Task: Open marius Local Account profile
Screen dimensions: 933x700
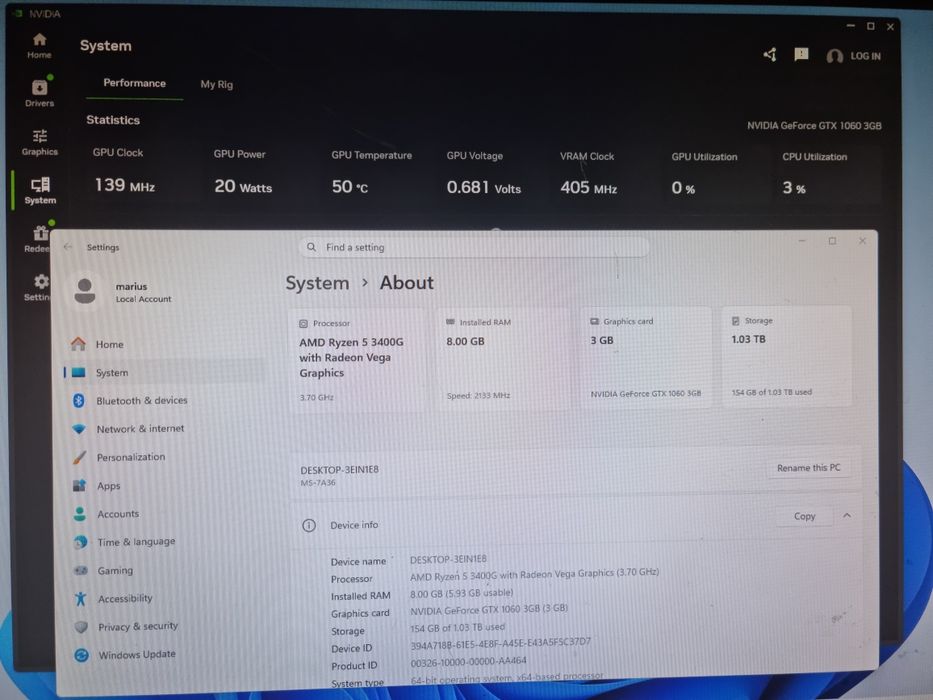Action: pos(123,292)
